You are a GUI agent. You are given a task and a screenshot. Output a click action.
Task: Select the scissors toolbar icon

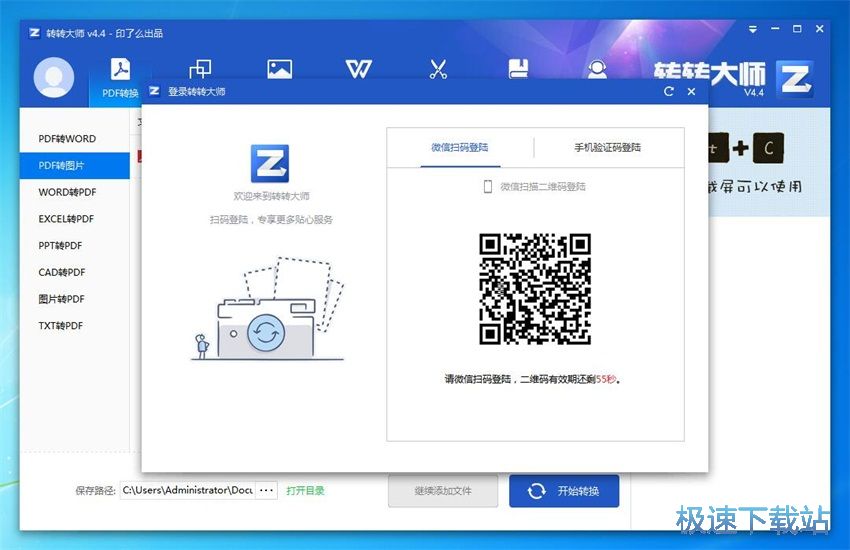click(x=438, y=69)
